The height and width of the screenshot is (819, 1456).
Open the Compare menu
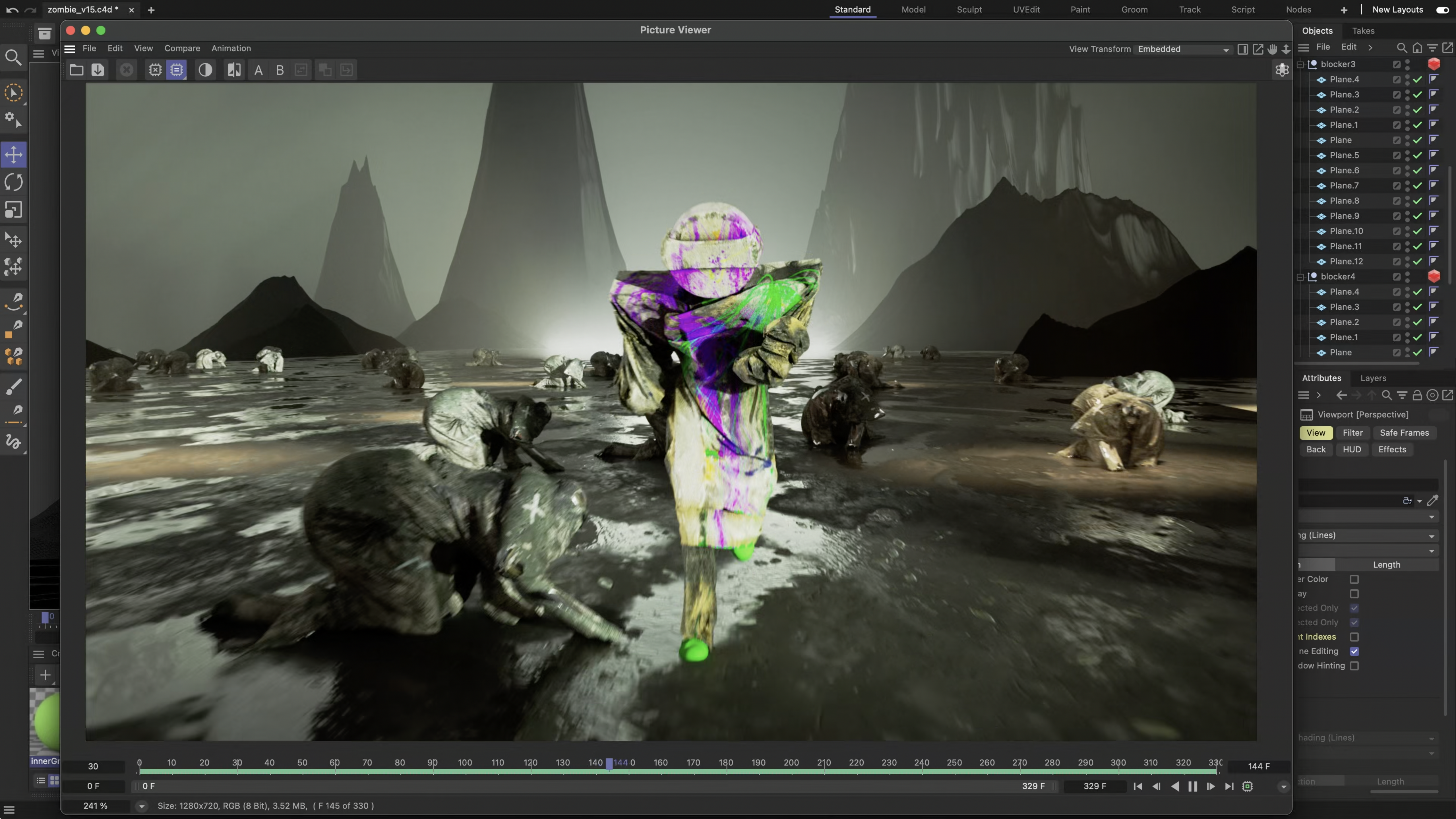click(x=182, y=49)
